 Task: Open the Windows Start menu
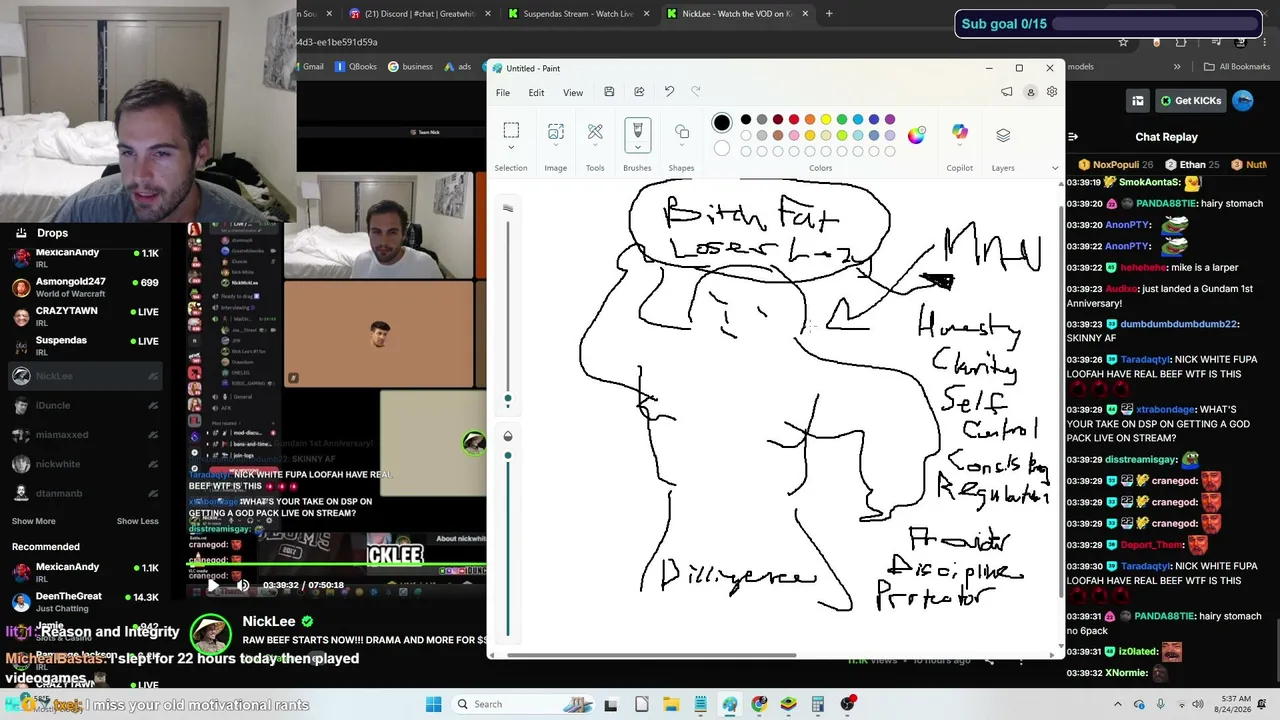[433, 704]
